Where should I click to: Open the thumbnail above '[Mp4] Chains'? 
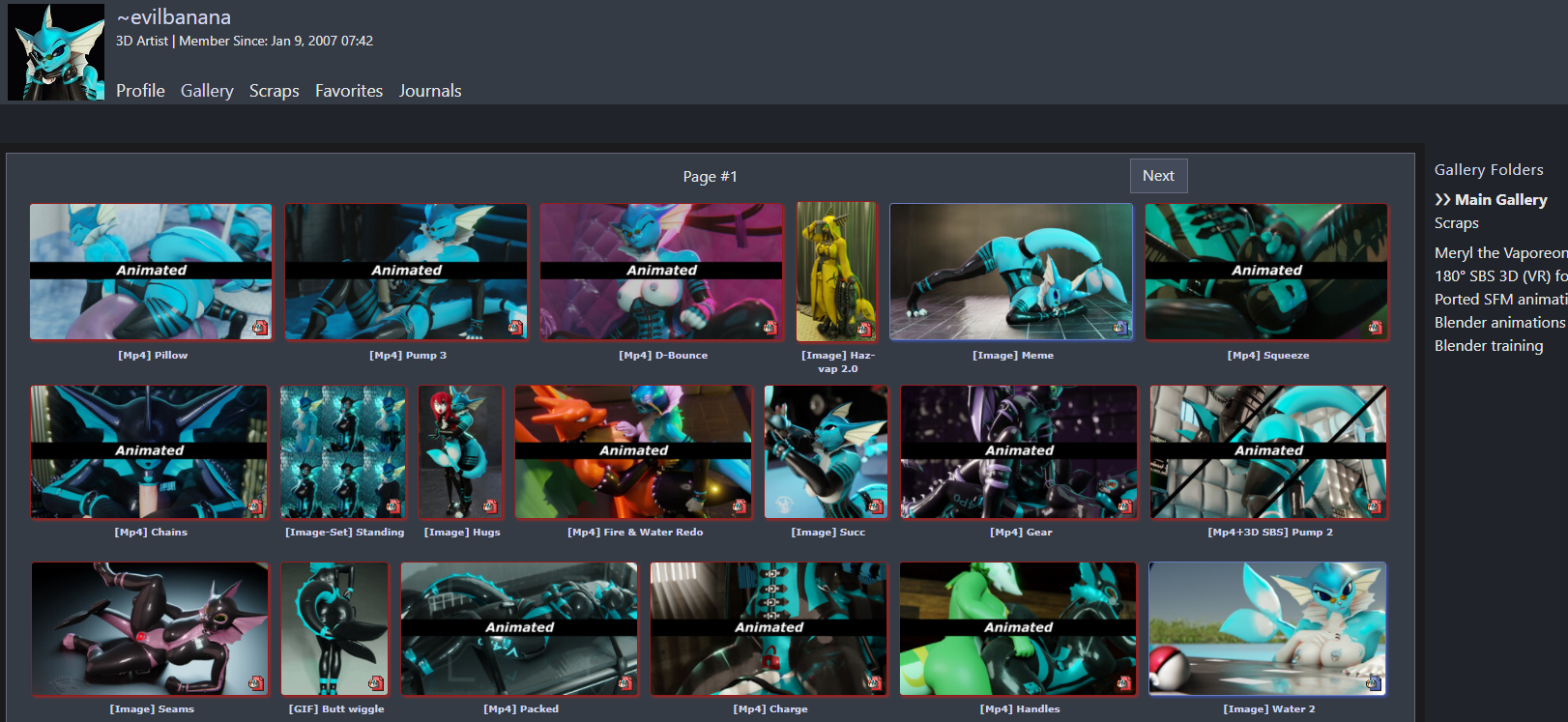tap(149, 452)
